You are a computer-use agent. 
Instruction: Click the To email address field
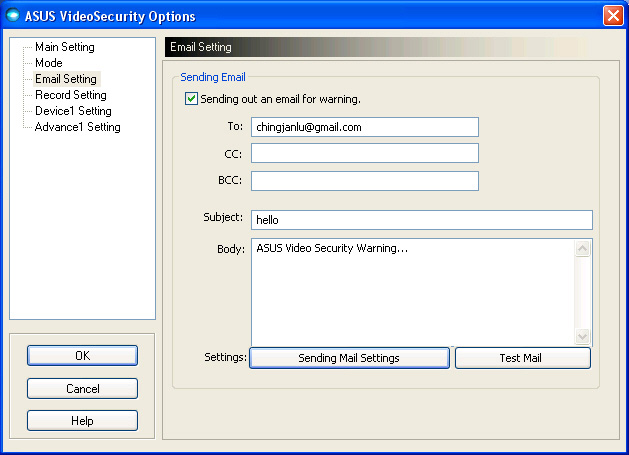coord(365,127)
